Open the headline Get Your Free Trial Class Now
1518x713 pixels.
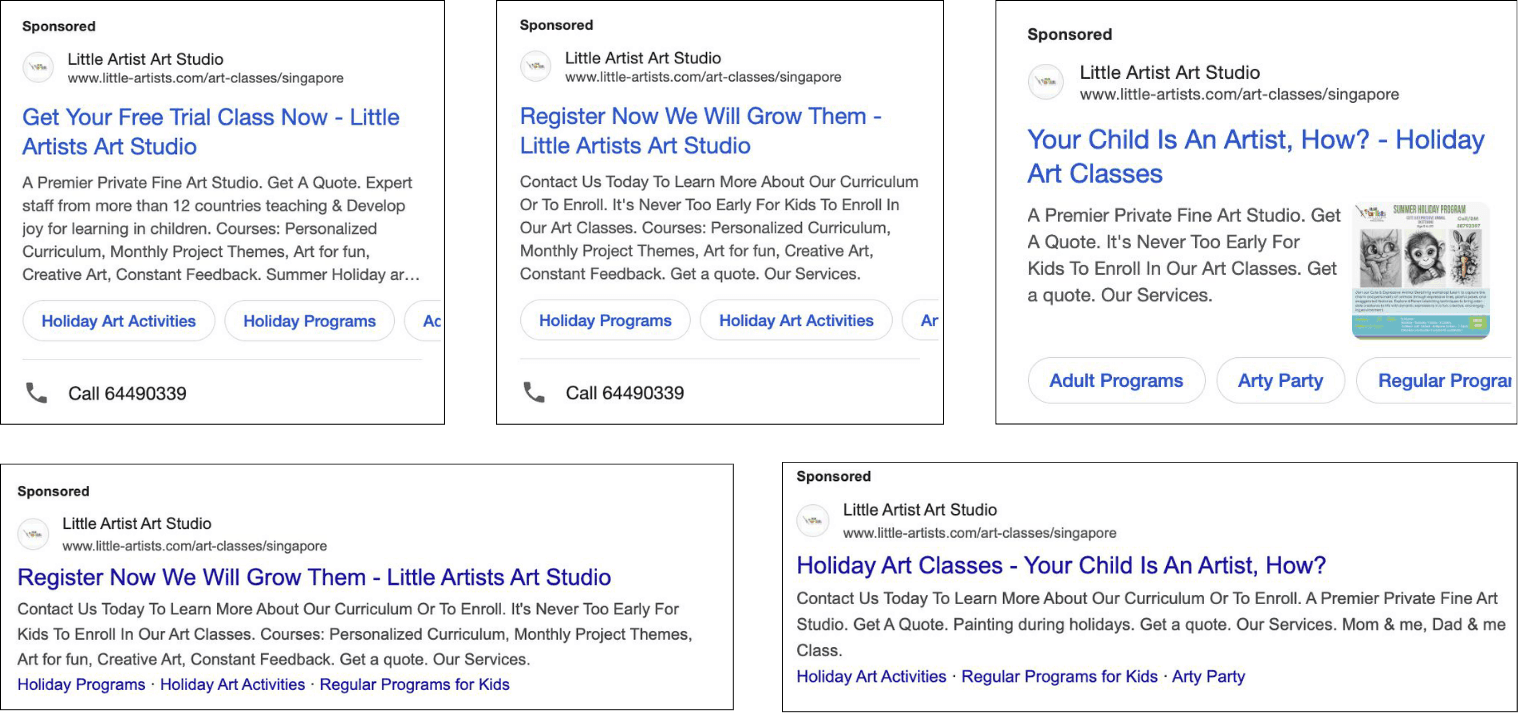point(211,132)
